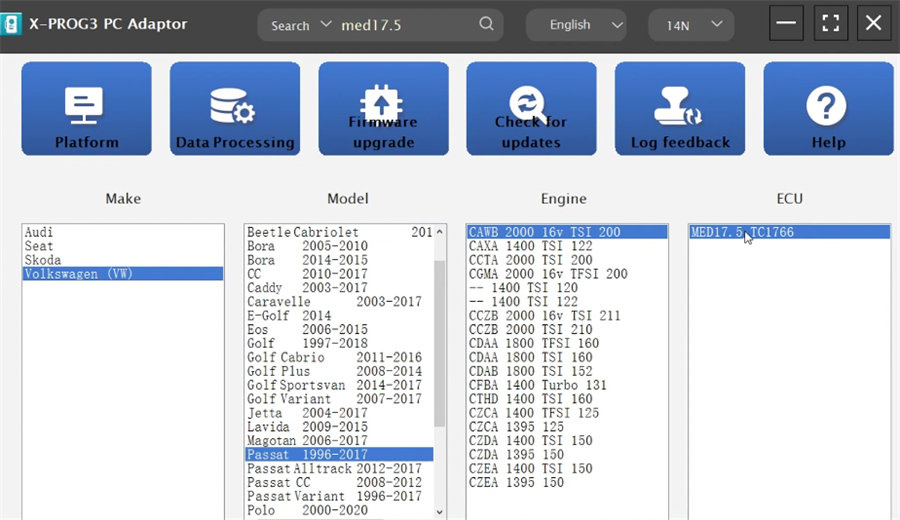Image resolution: width=900 pixels, height=520 pixels.
Task: Select Beetle Cabriolet model
Action: pyautogui.click(x=339, y=232)
